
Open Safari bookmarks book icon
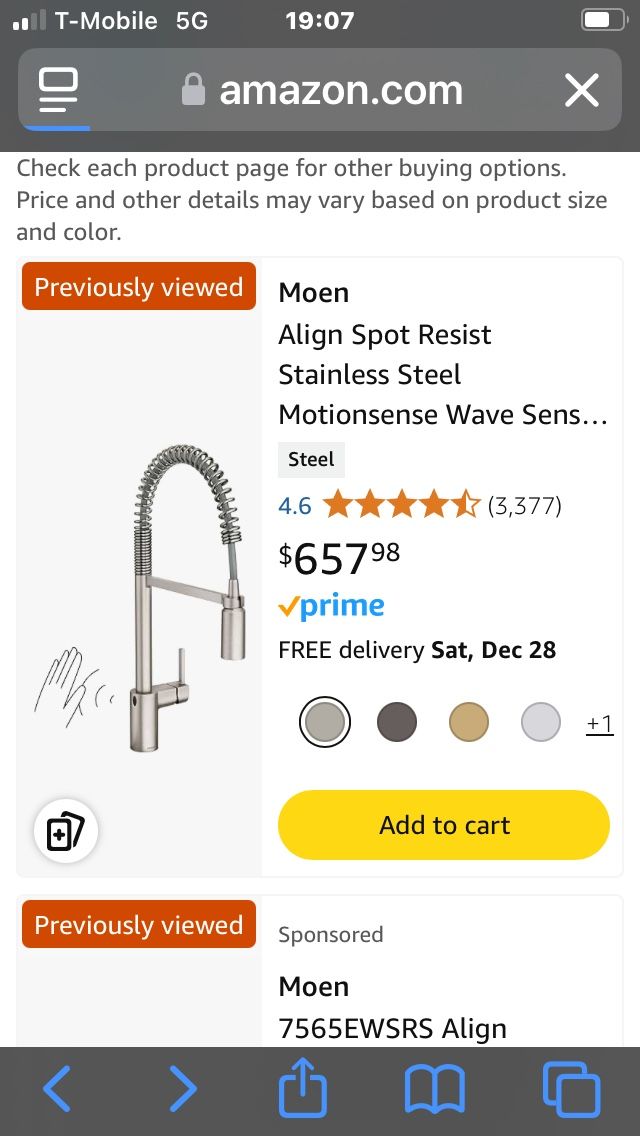point(434,1089)
